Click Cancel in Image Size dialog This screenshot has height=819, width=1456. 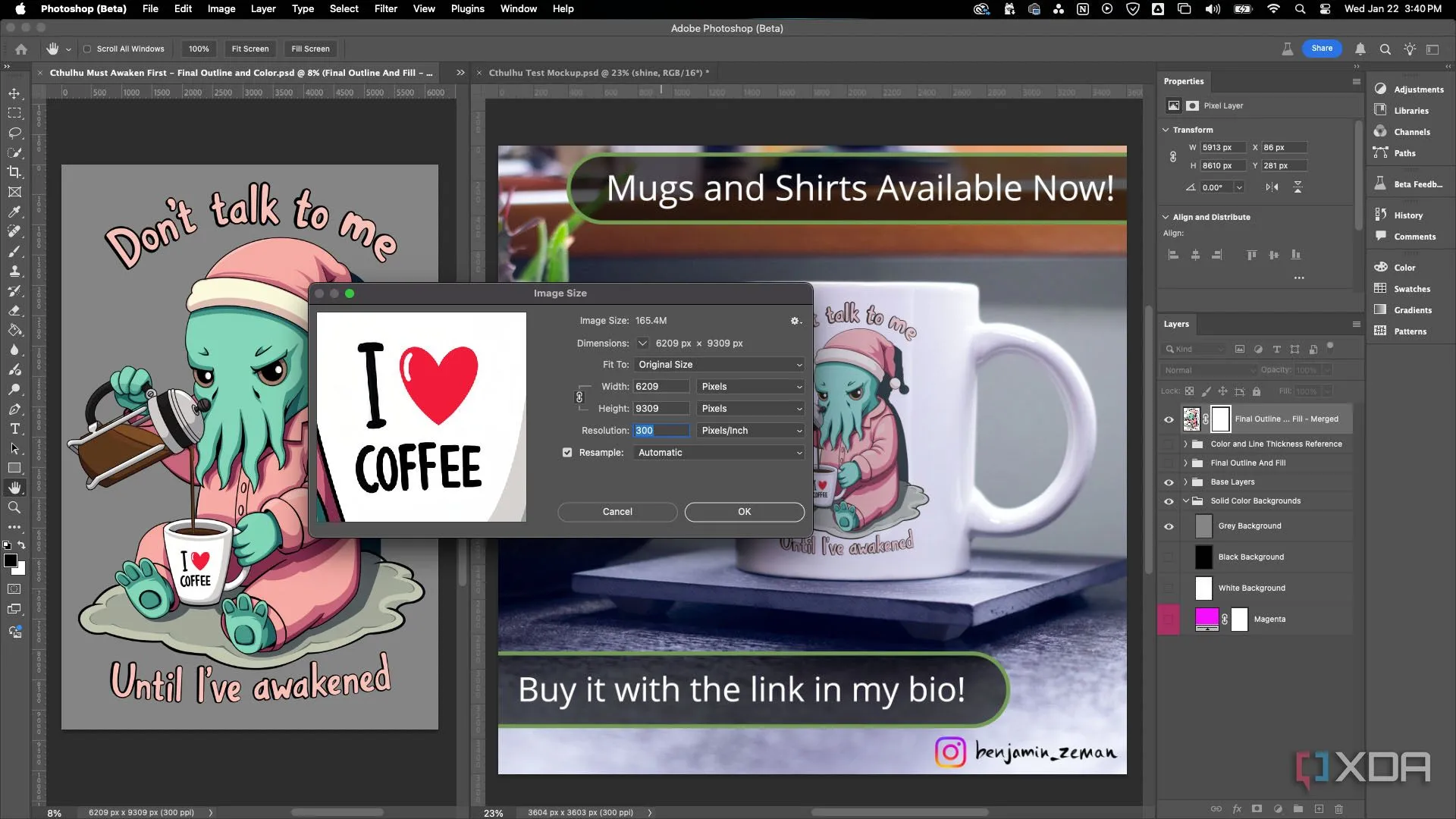617,512
